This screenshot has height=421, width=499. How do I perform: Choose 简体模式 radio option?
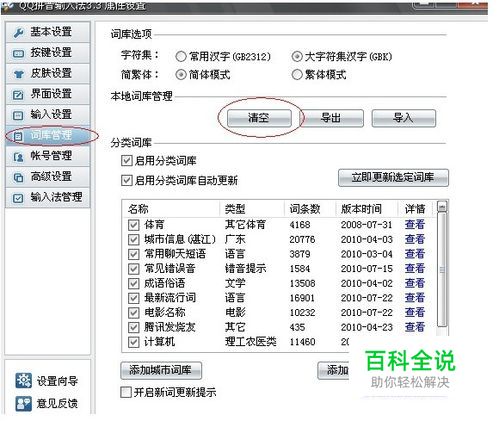(181, 75)
